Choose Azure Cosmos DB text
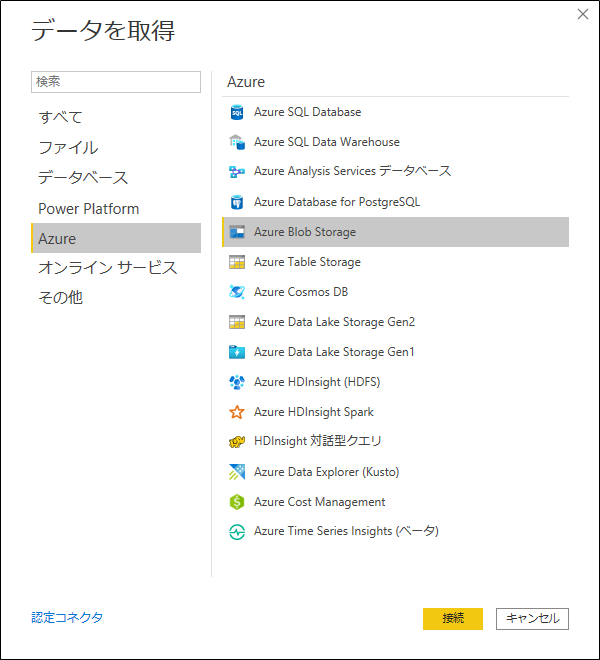The width and height of the screenshot is (600, 660). pos(301,292)
